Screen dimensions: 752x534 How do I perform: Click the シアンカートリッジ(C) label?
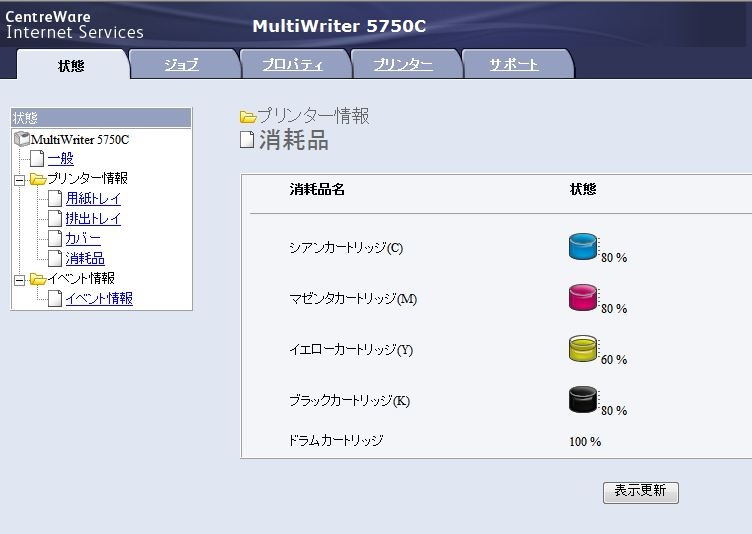click(346, 248)
